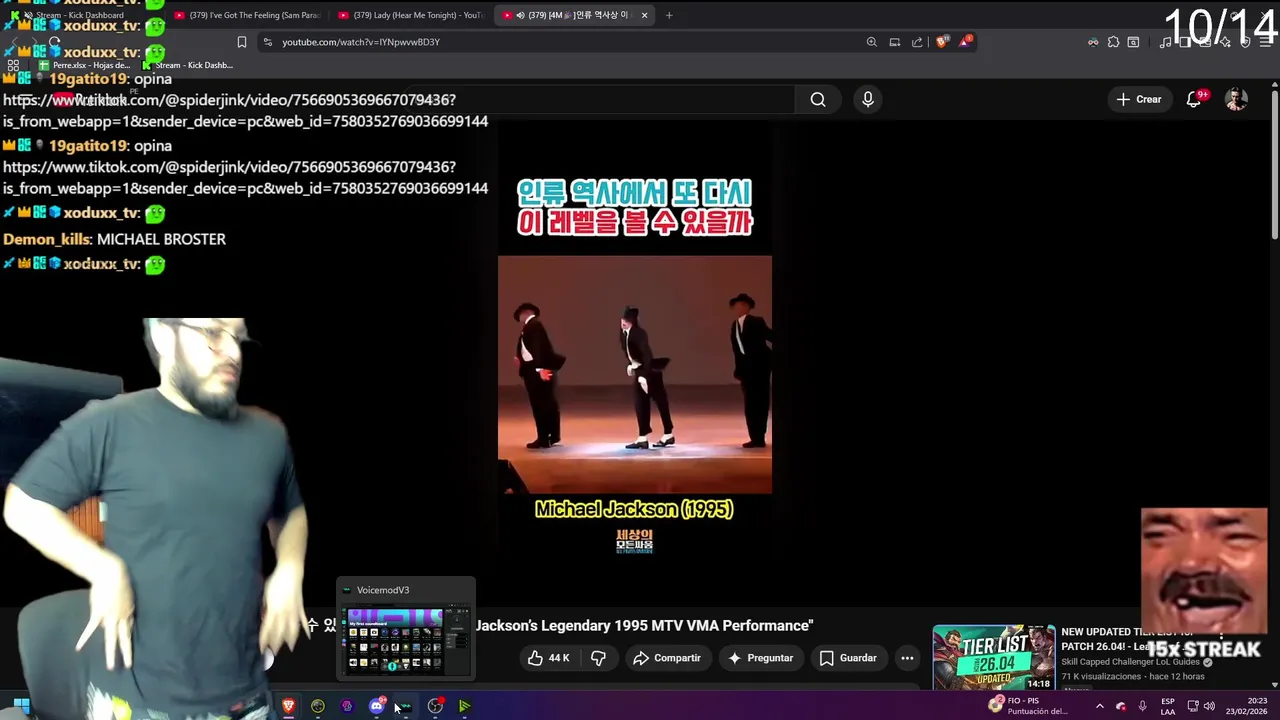Click the masked-face extension icon in toolbar
This screenshot has width=1280, height=720.
[1093, 42]
